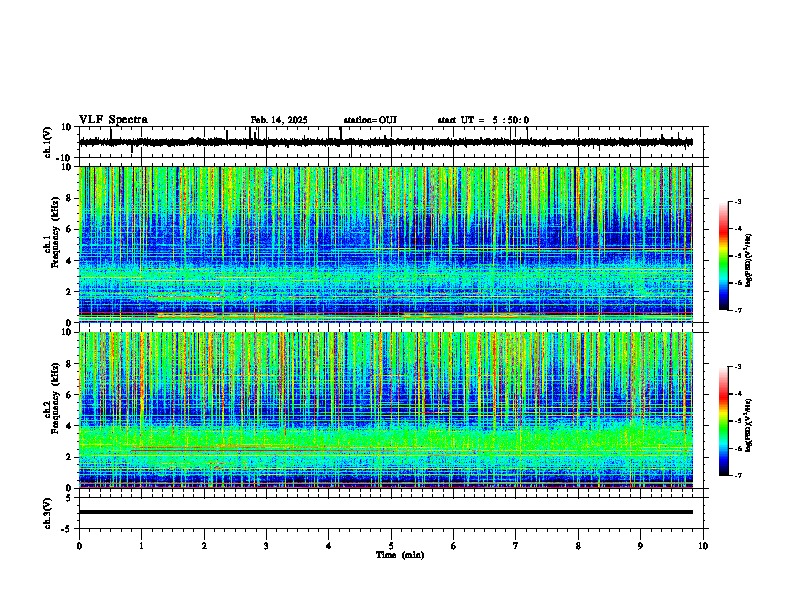Click the ch.1 voltage waveform trace
This screenshot has width=792, height=612.
(x=385, y=142)
